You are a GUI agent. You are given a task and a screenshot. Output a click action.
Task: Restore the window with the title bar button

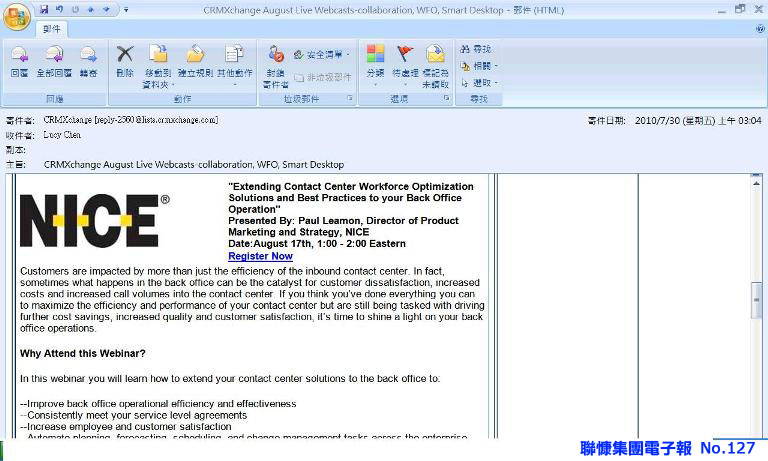coord(740,9)
